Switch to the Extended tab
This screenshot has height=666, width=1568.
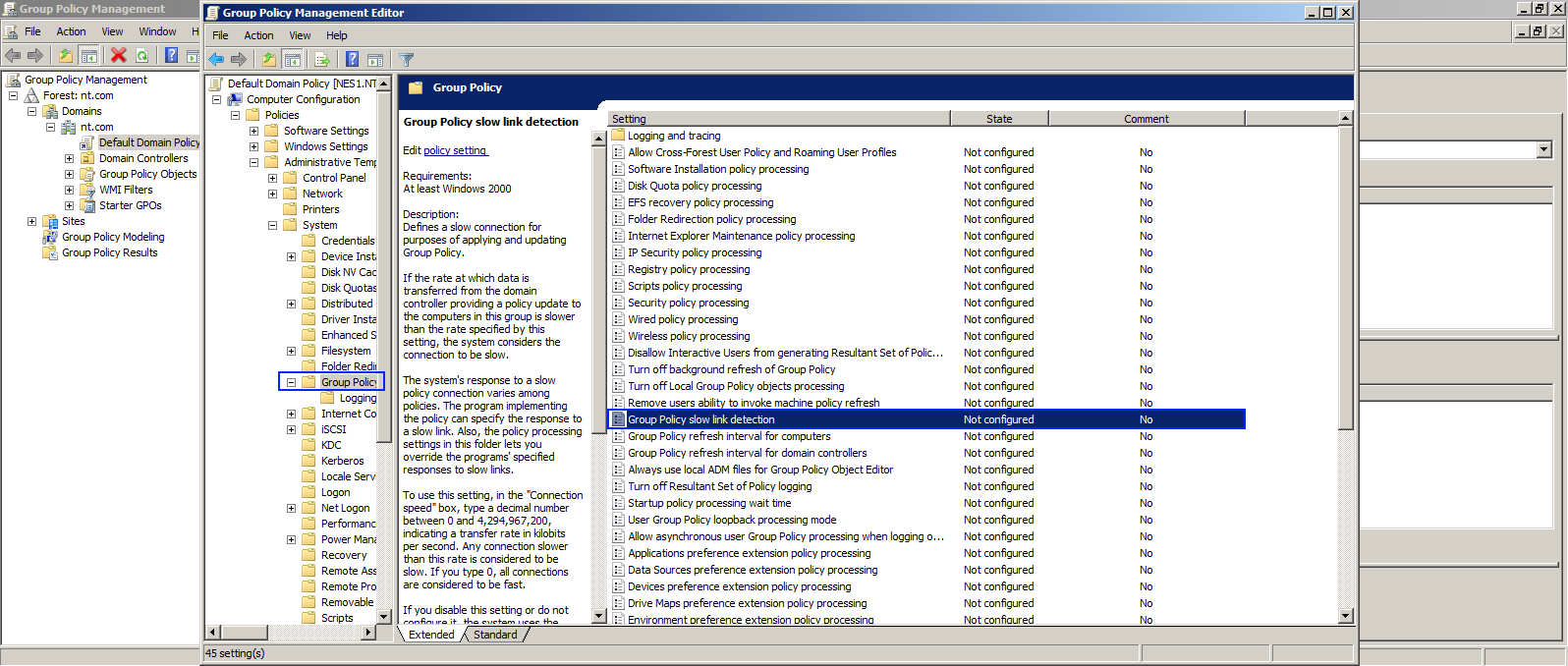pyautogui.click(x=431, y=635)
